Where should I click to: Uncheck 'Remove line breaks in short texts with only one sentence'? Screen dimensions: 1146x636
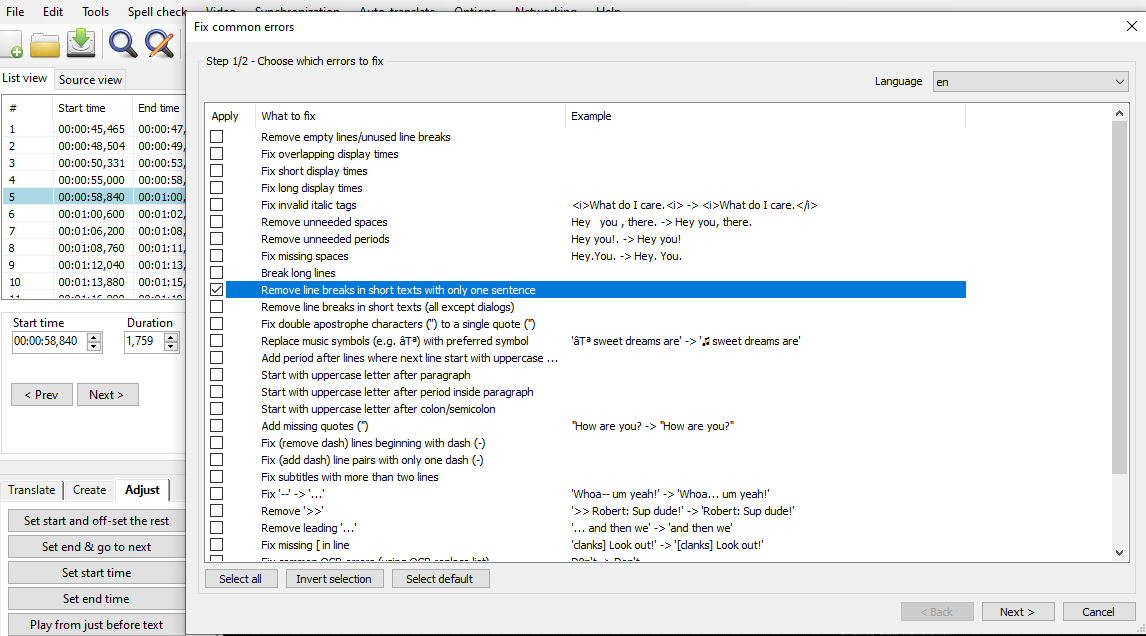(x=216, y=290)
